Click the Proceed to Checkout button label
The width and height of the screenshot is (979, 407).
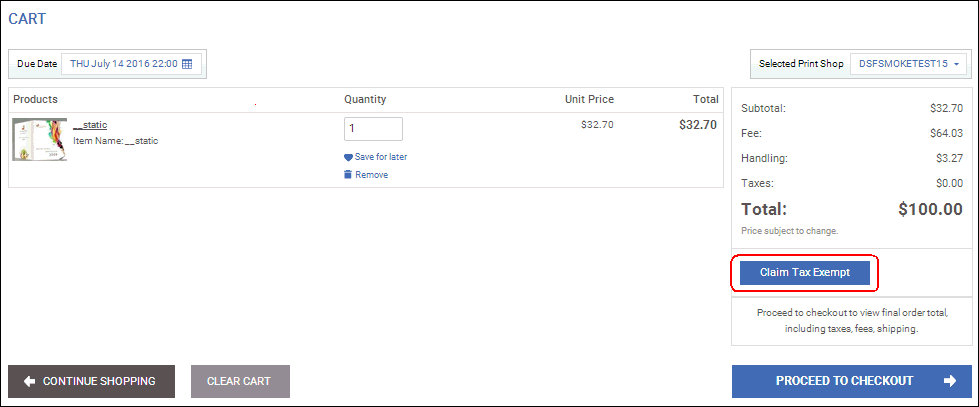(x=844, y=381)
